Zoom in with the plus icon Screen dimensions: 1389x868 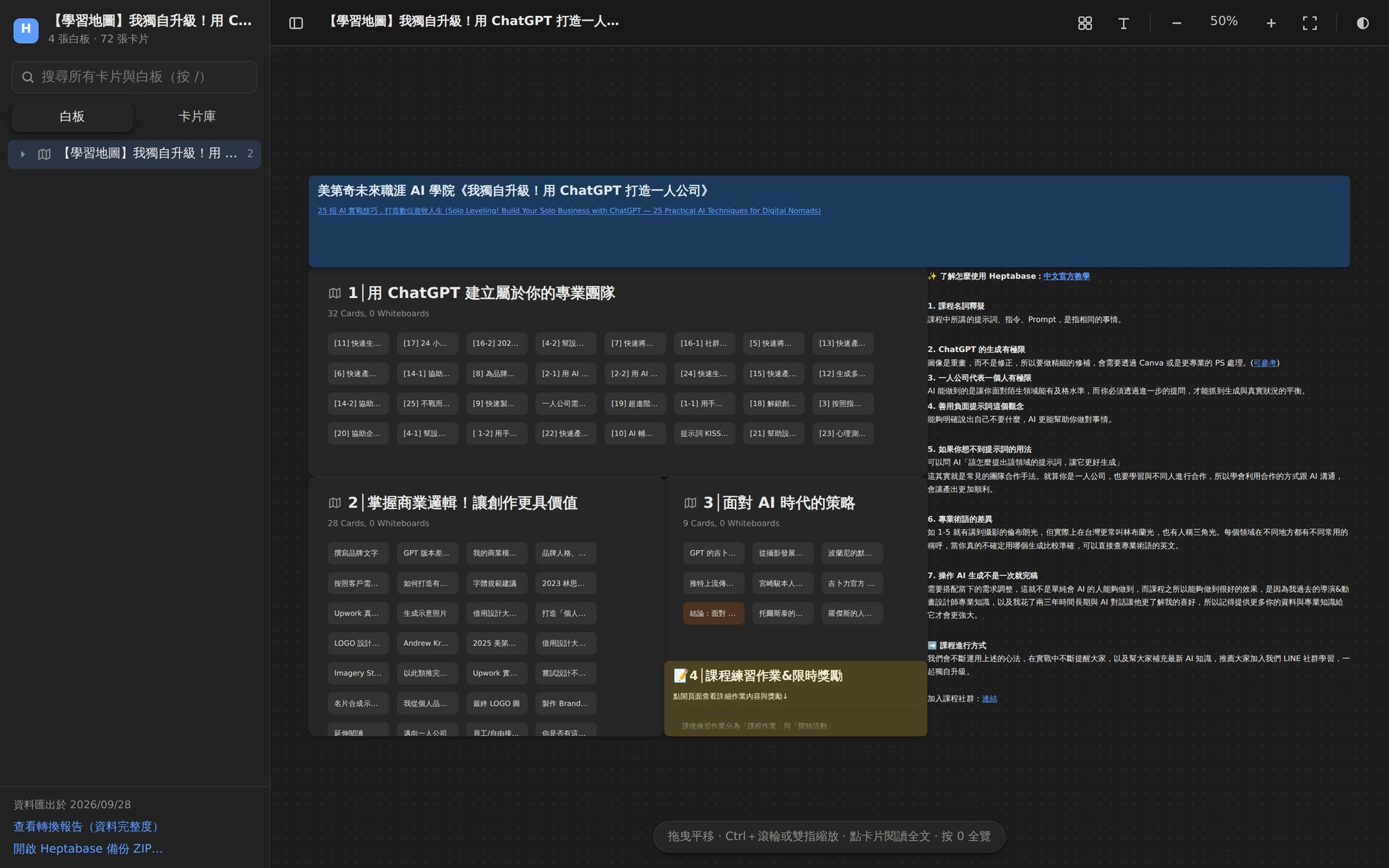point(1271,23)
